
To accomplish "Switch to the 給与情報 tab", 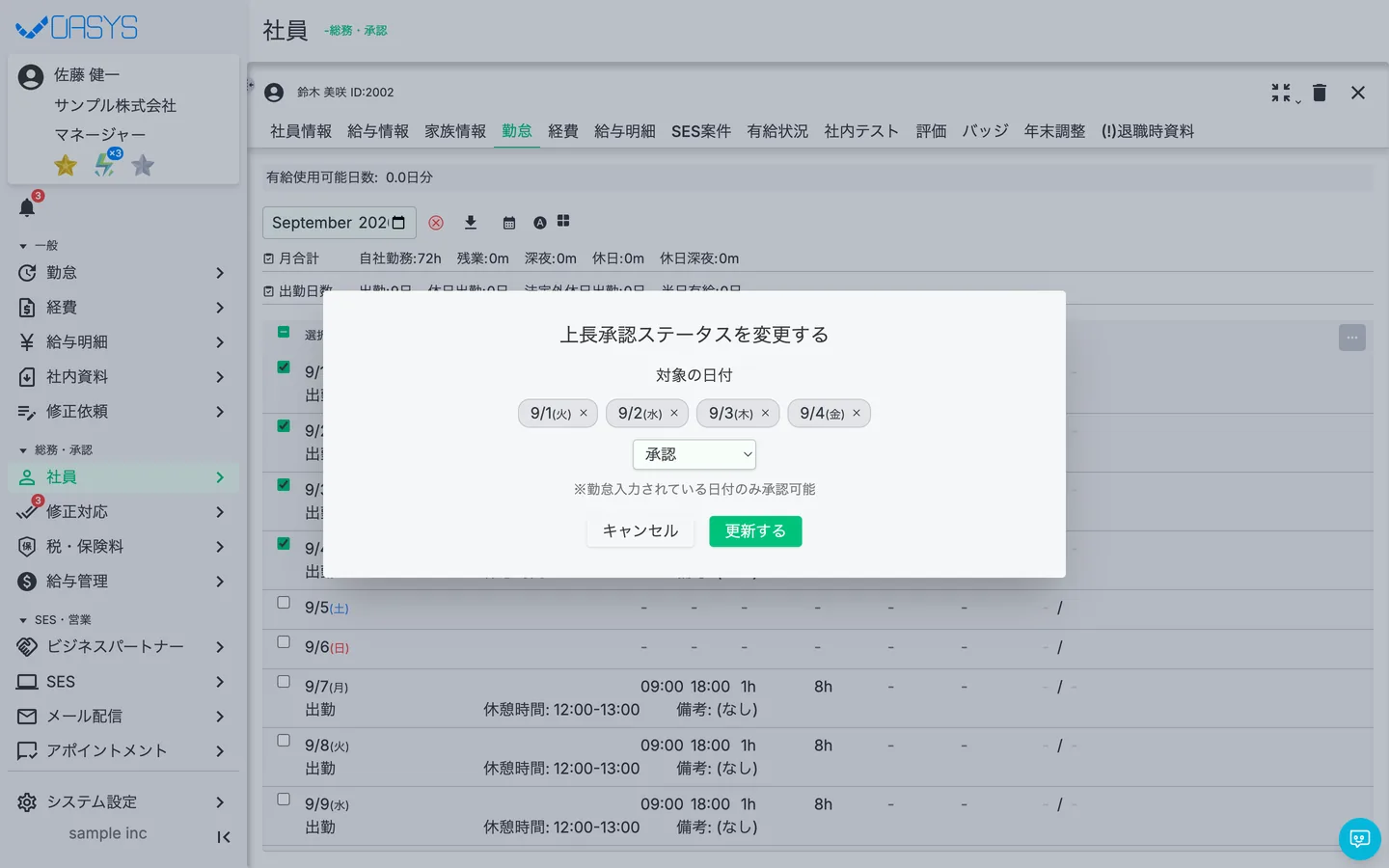I will 378,131.
